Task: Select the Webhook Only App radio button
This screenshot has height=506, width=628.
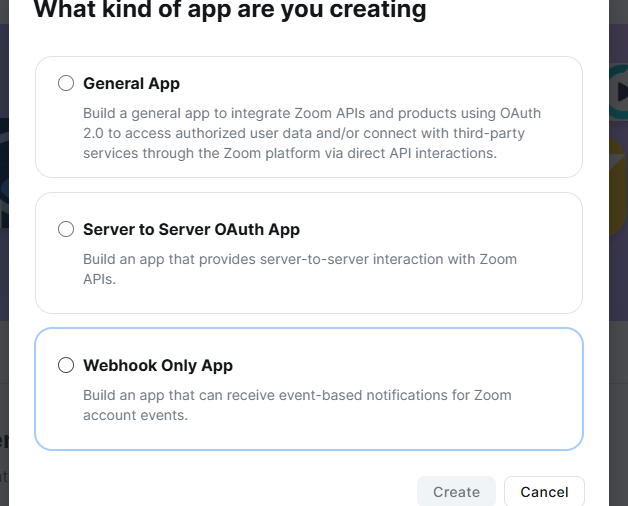Action: point(66,365)
